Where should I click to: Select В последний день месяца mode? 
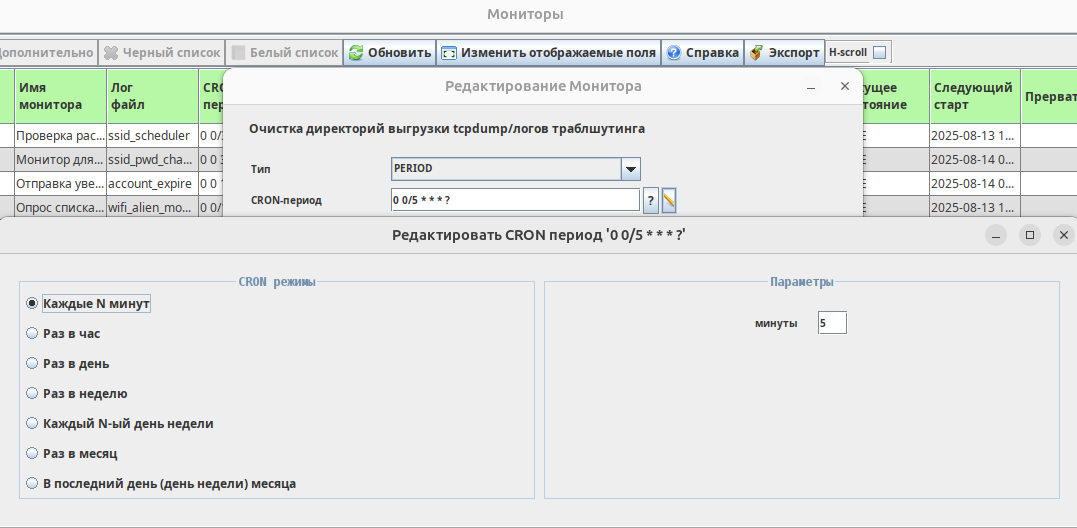[x=32, y=483]
